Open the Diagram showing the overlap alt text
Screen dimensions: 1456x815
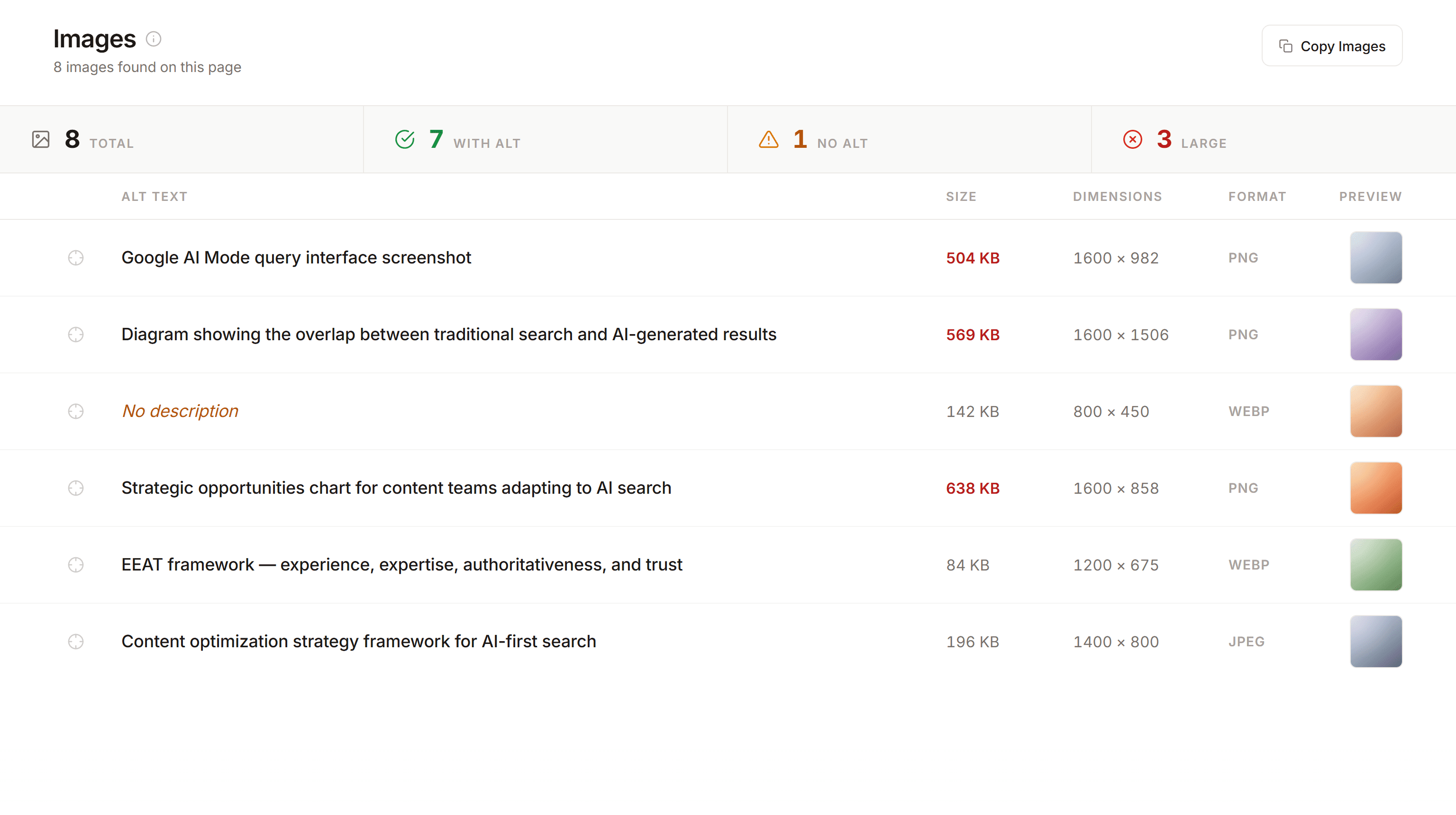[x=449, y=335]
